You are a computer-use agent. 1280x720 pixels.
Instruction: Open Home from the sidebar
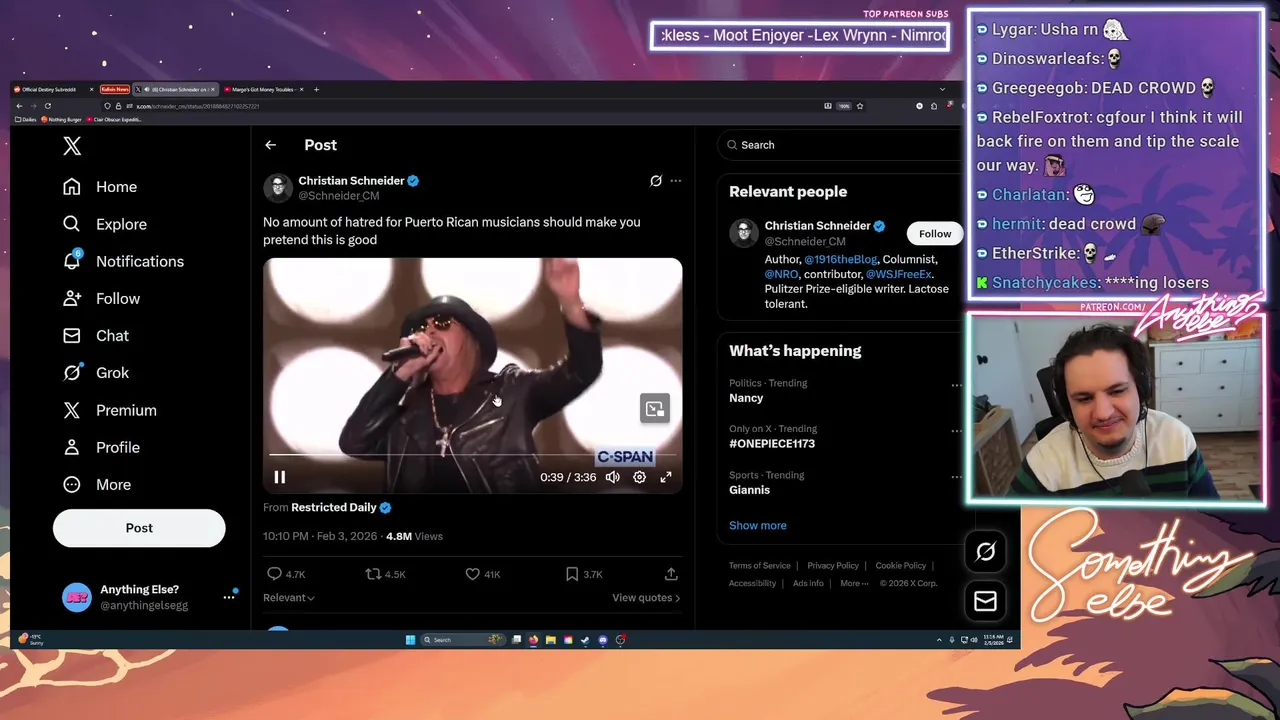point(100,187)
